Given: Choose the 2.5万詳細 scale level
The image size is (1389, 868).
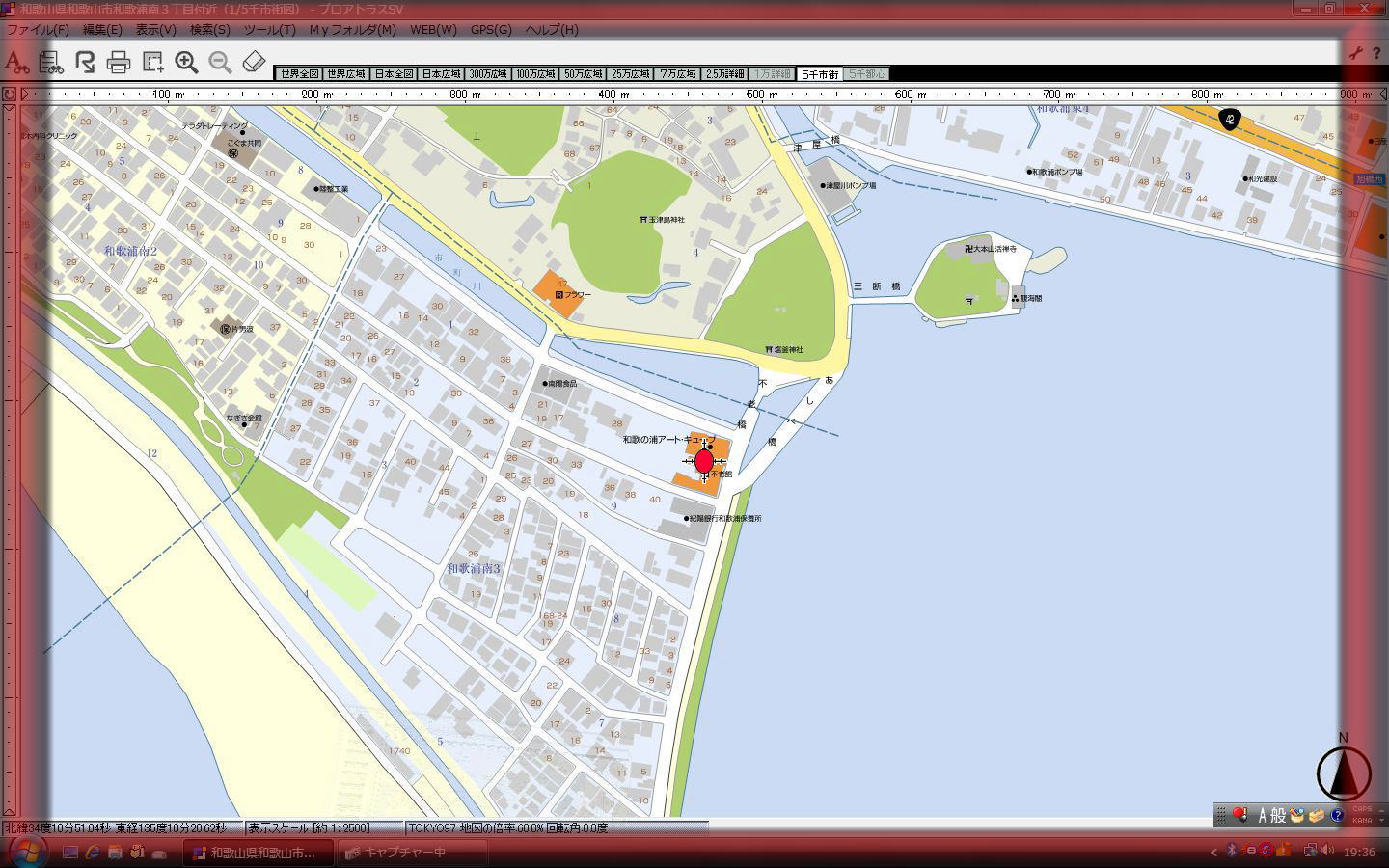Looking at the screenshot, I should (x=724, y=74).
